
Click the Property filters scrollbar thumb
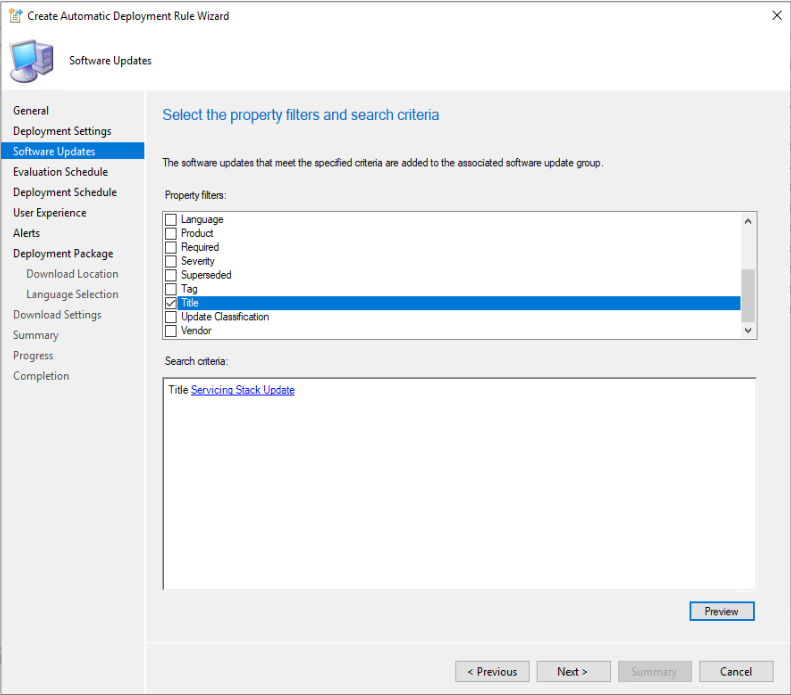(x=748, y=295)
